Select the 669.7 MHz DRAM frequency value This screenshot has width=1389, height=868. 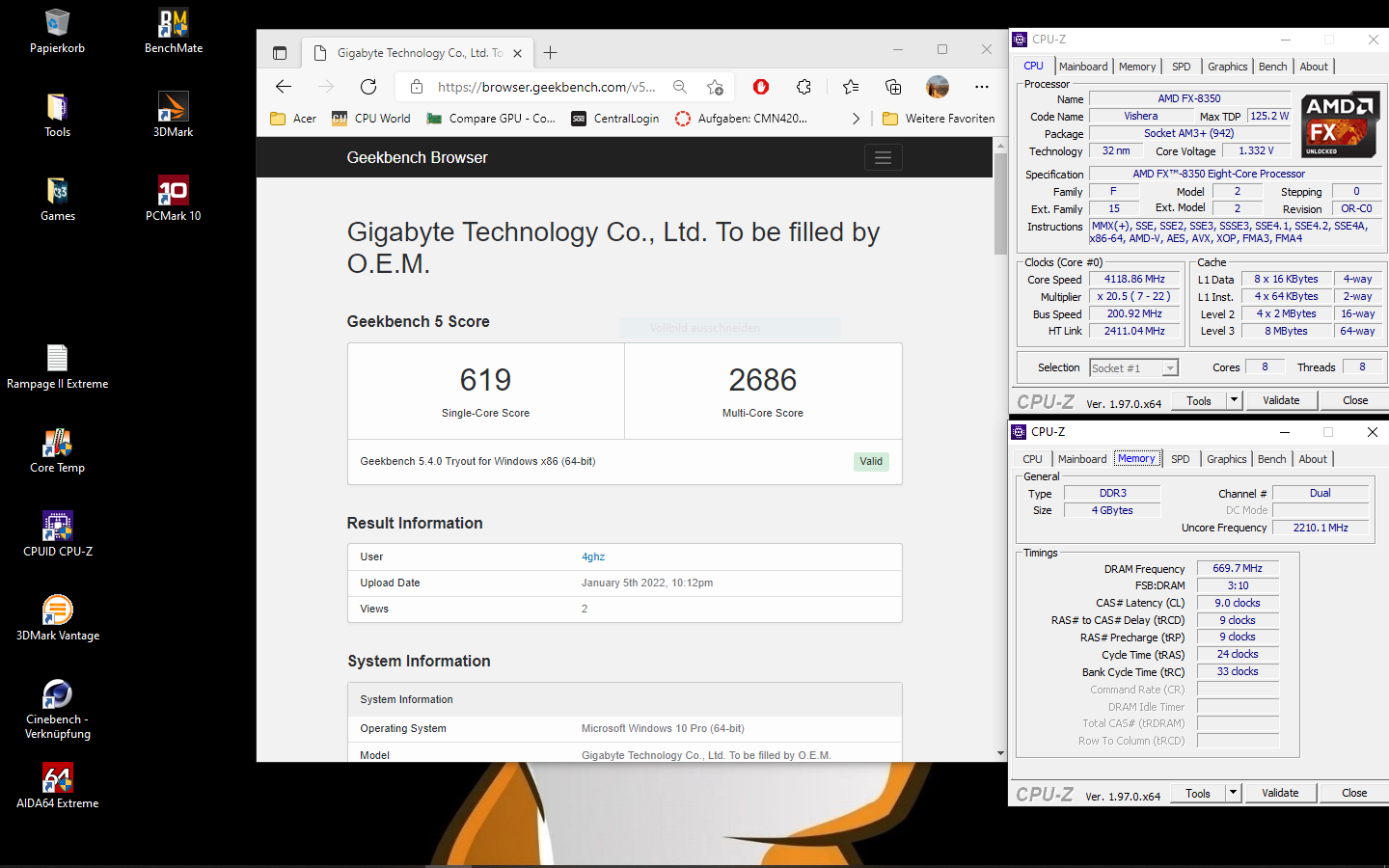(1238, 568)
